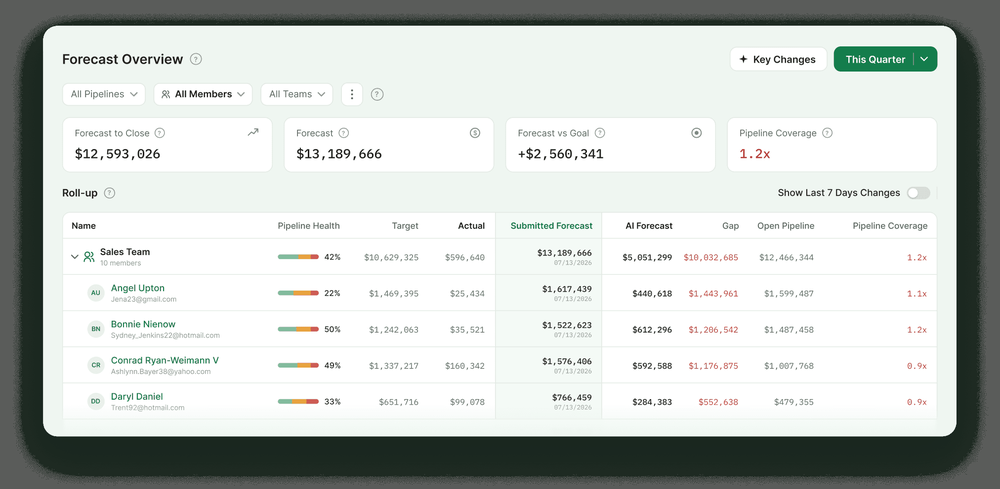Image resolution: width=1000 pixels, height=489 pixels.
Task: Toggle Show Last 7 Days Changes switch
Action: click(918, 193)
